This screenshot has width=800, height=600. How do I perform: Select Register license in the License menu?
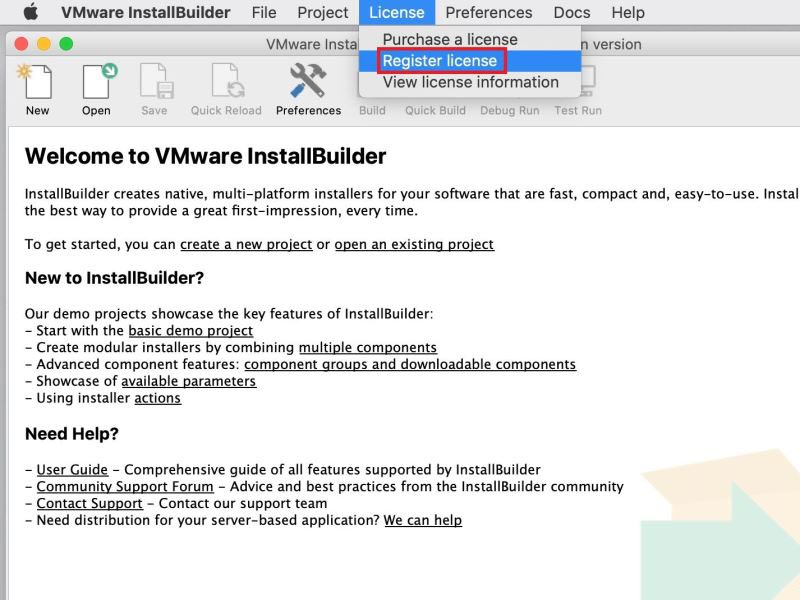click(x=440, y=61)
